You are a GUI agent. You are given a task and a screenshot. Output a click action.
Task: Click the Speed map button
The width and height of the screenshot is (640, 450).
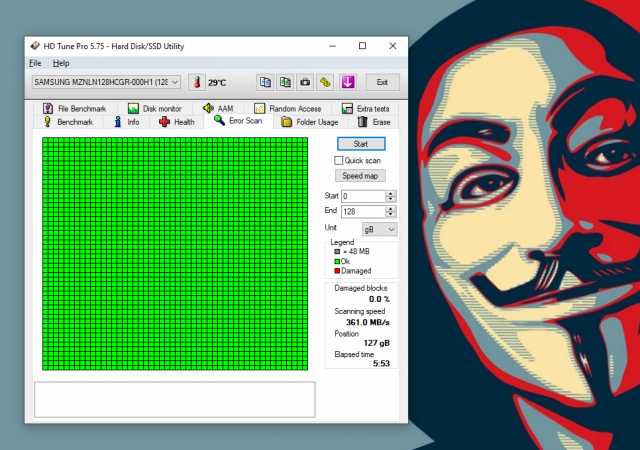[360, 175]
